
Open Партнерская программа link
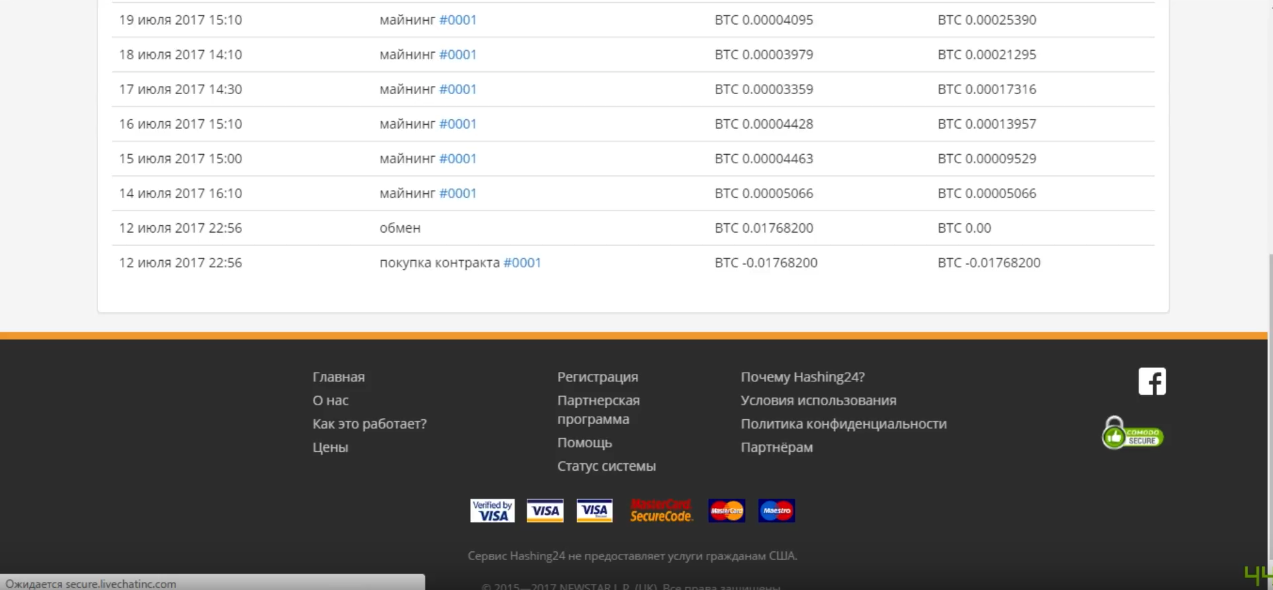[598, 410]
